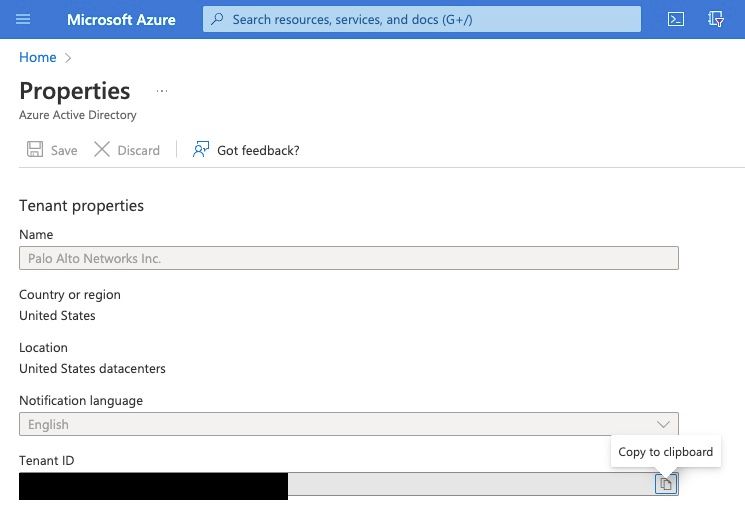Screen dimensions: 745x513
Task: Open more options ellipsis beside Properties
Action: 162,91
